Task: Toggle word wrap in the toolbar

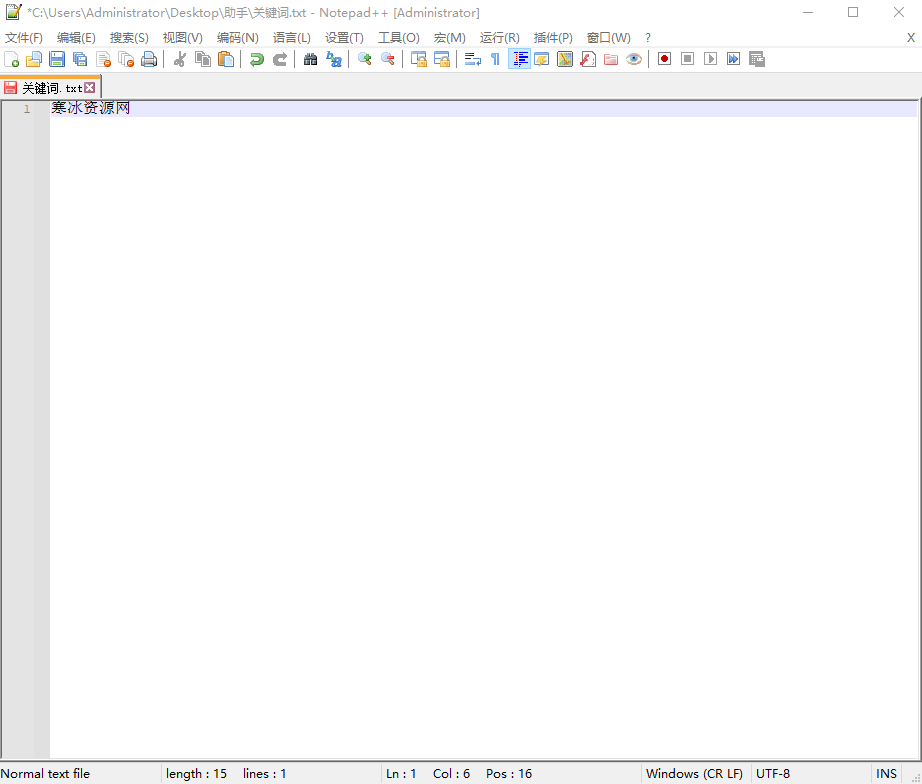Action: coord(473,59)
